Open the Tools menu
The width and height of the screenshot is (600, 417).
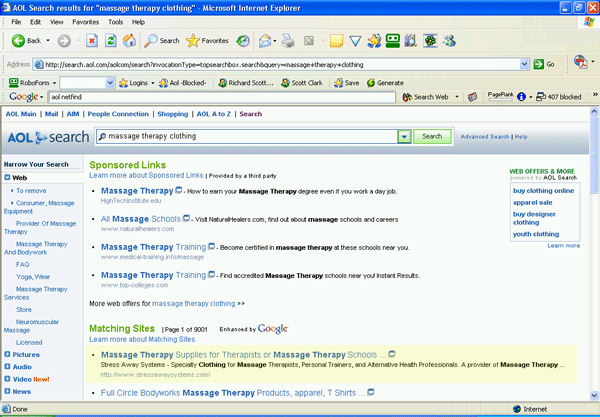(x=116, y=22)
